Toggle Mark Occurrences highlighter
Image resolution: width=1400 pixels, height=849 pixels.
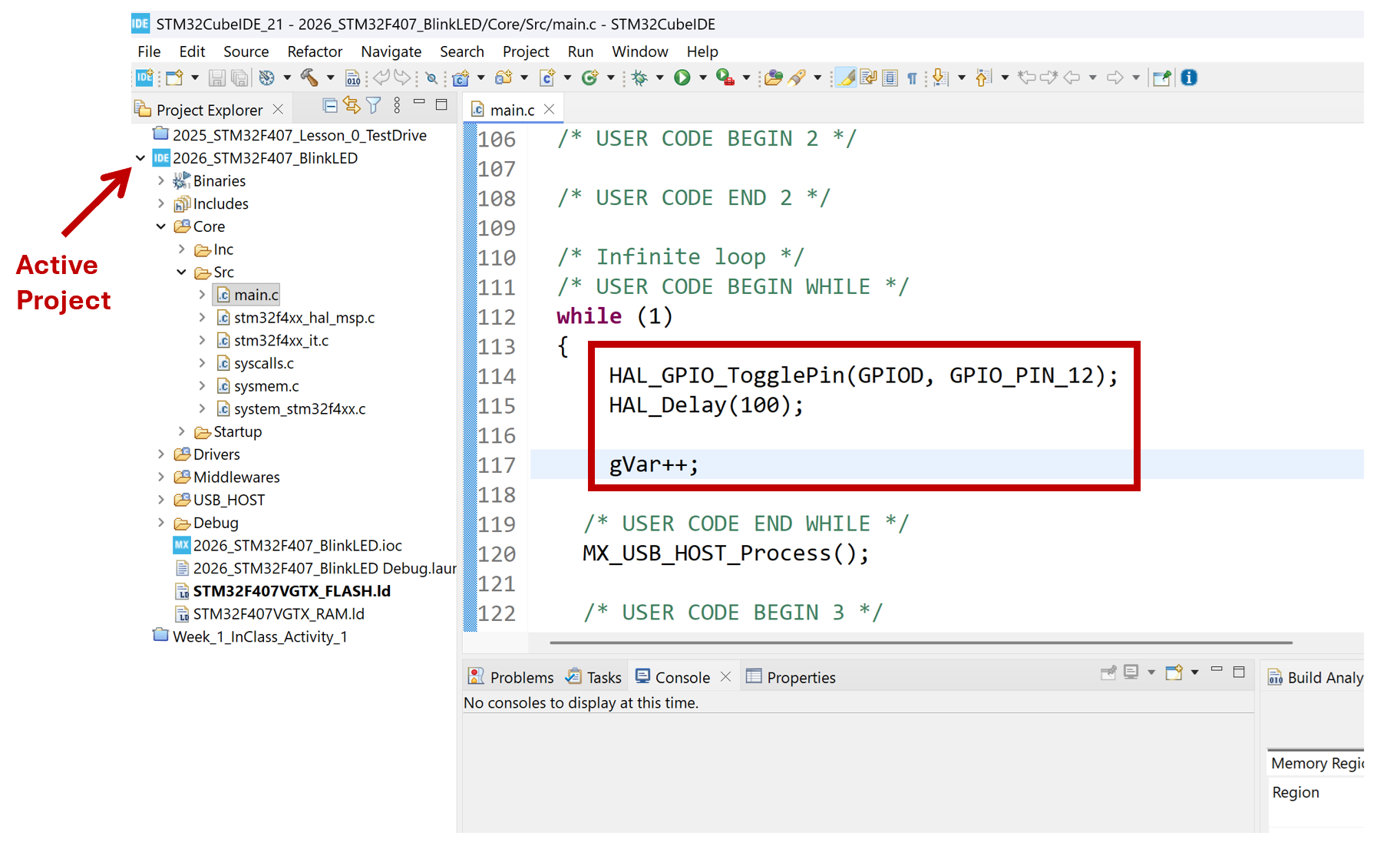point(846,78)
